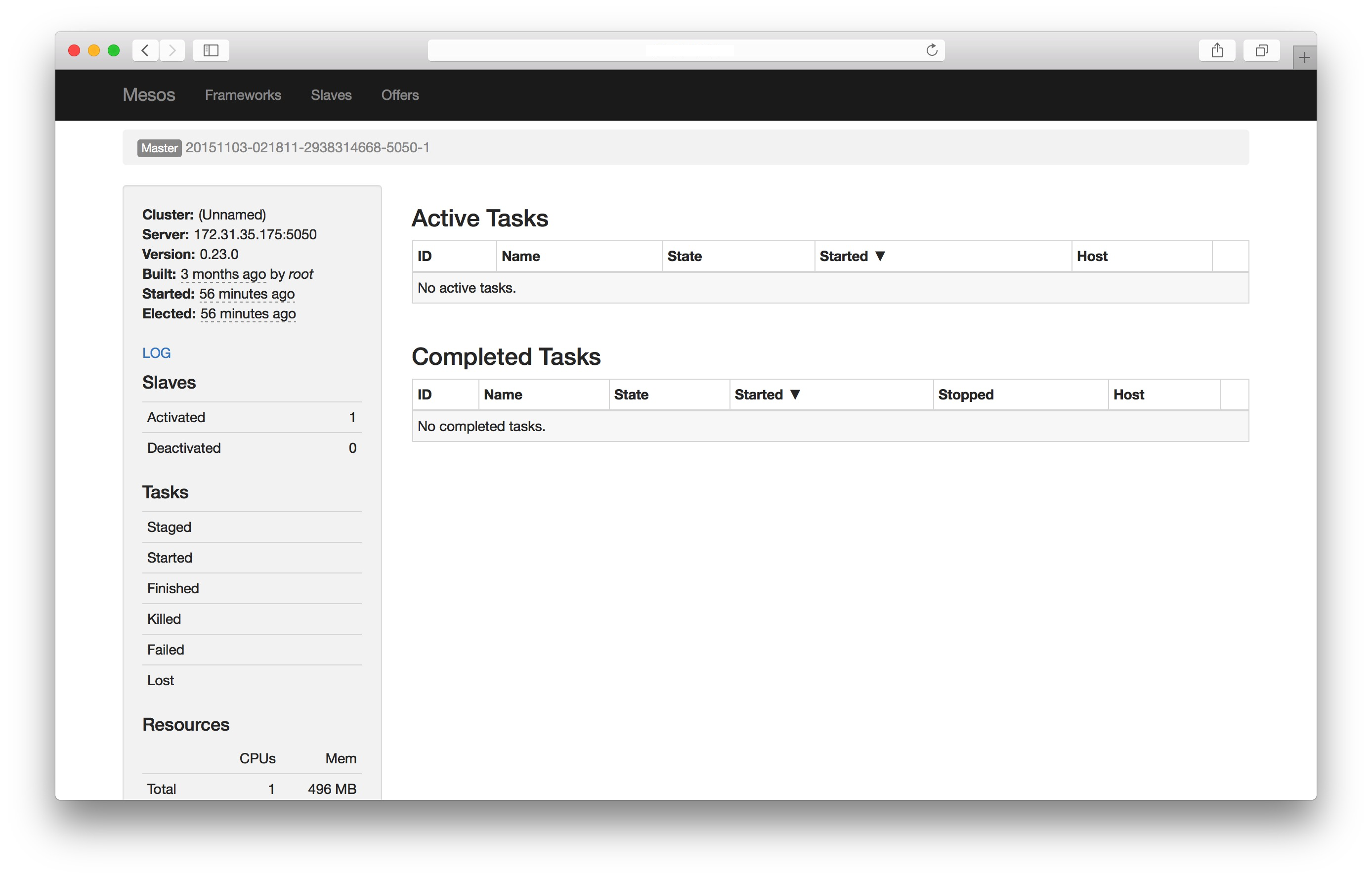The height and width of the screenshot is (879, 1372).
Task: Click 'No completed tasks.' message
Action: (481, 426)
